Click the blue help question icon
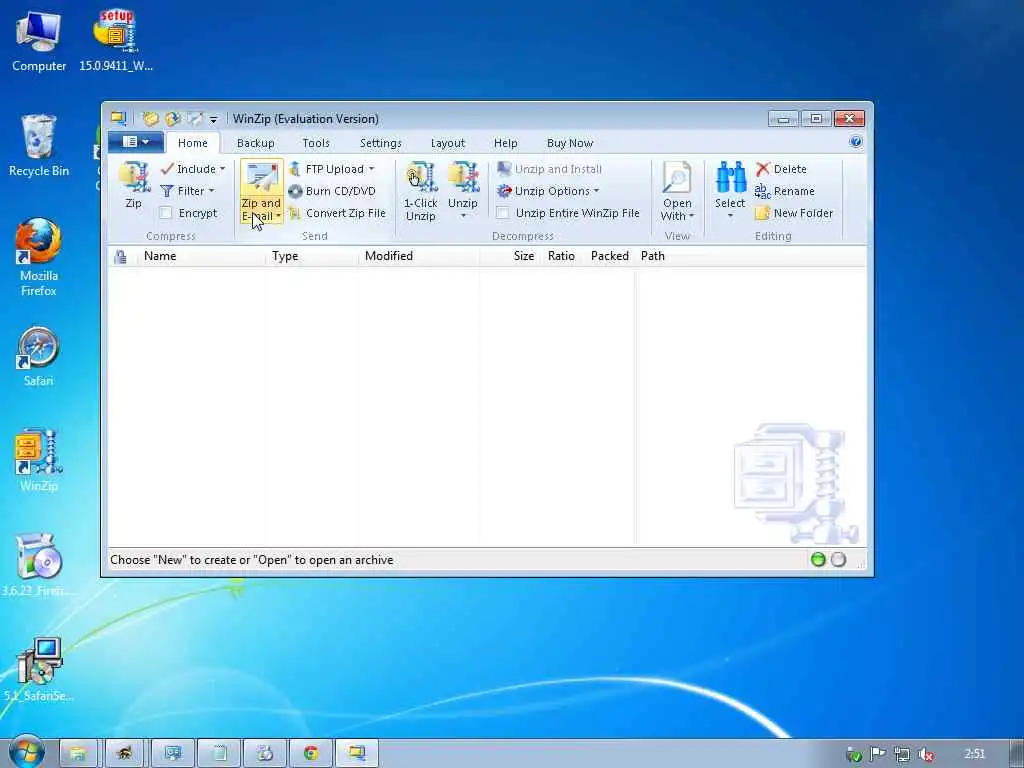Screen dimensions: 1024x768 [x=856, y=142]
